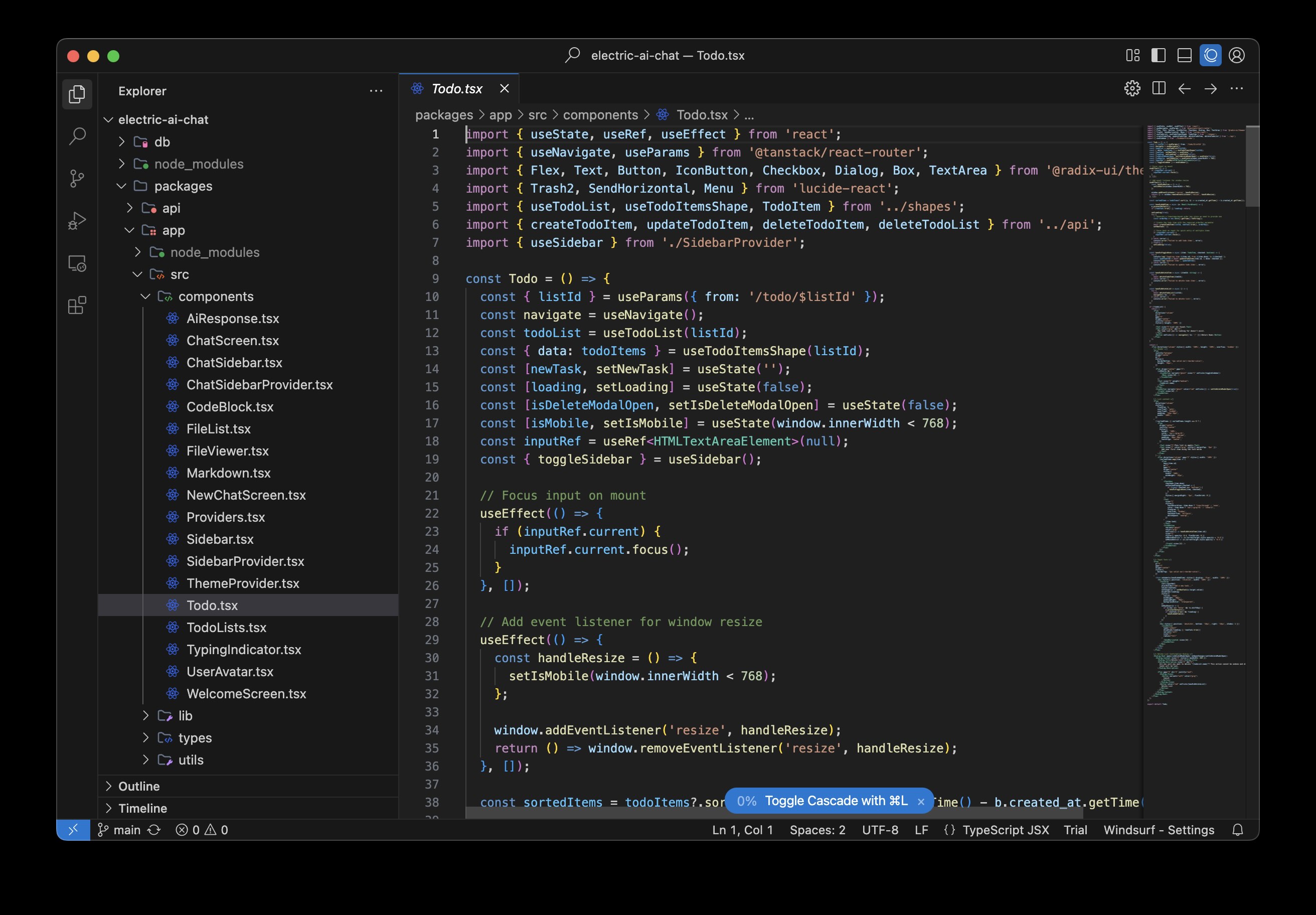Click the Cascade AI icon in title bar
Image resolution: width=1316 pixels, height=915 pixels.
click(x=1211, y=56)
